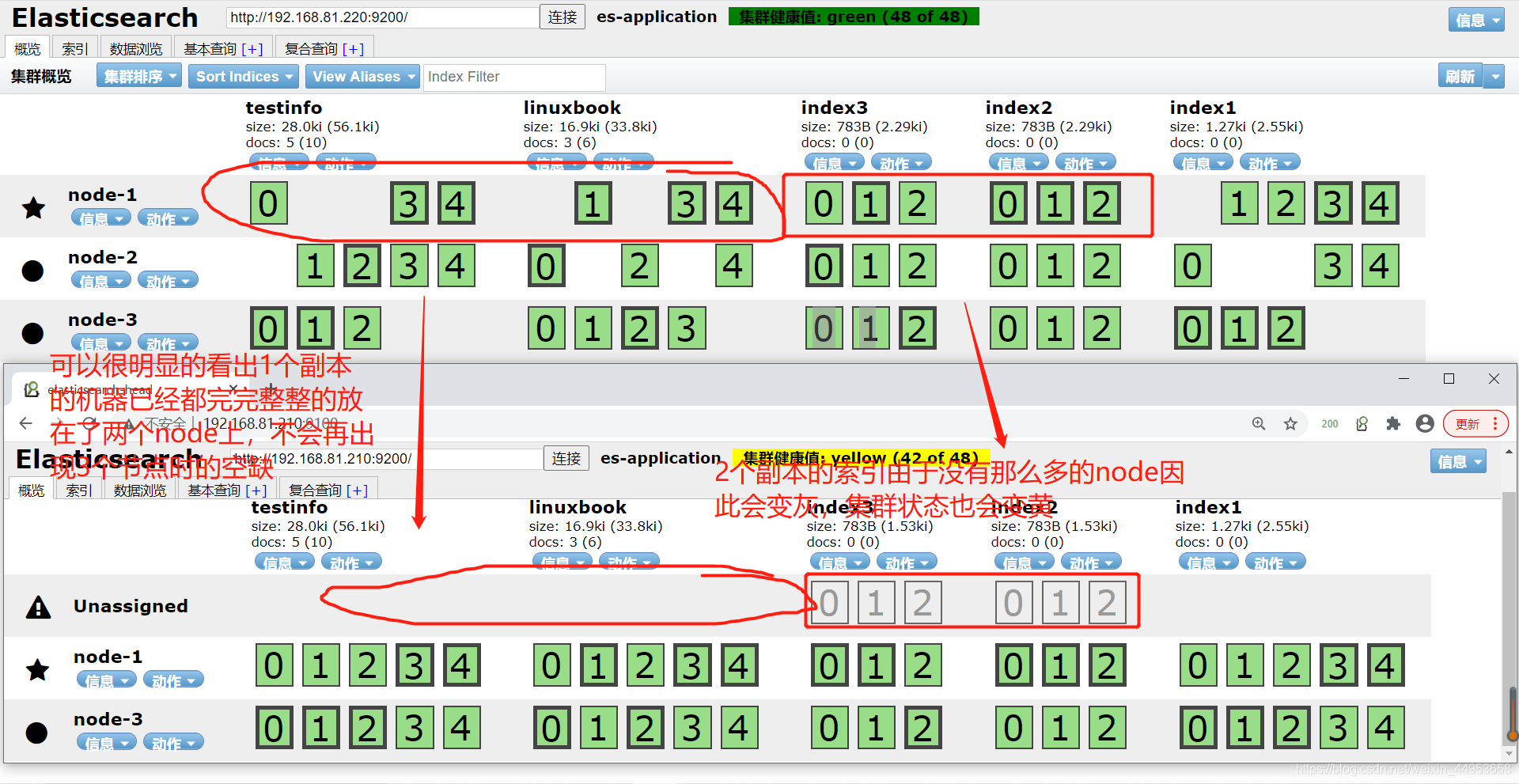Open index1 动作 dropdown in top cluster

click(x=1270, y=163)
